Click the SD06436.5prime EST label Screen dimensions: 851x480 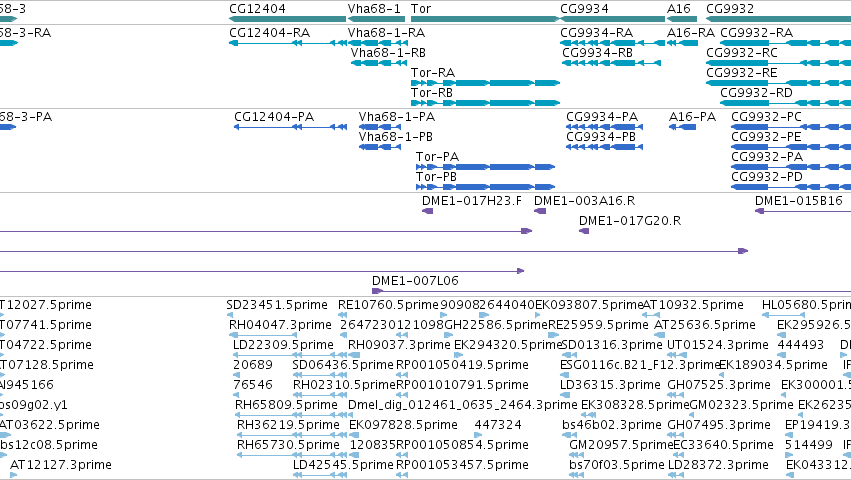click(342, 365)
